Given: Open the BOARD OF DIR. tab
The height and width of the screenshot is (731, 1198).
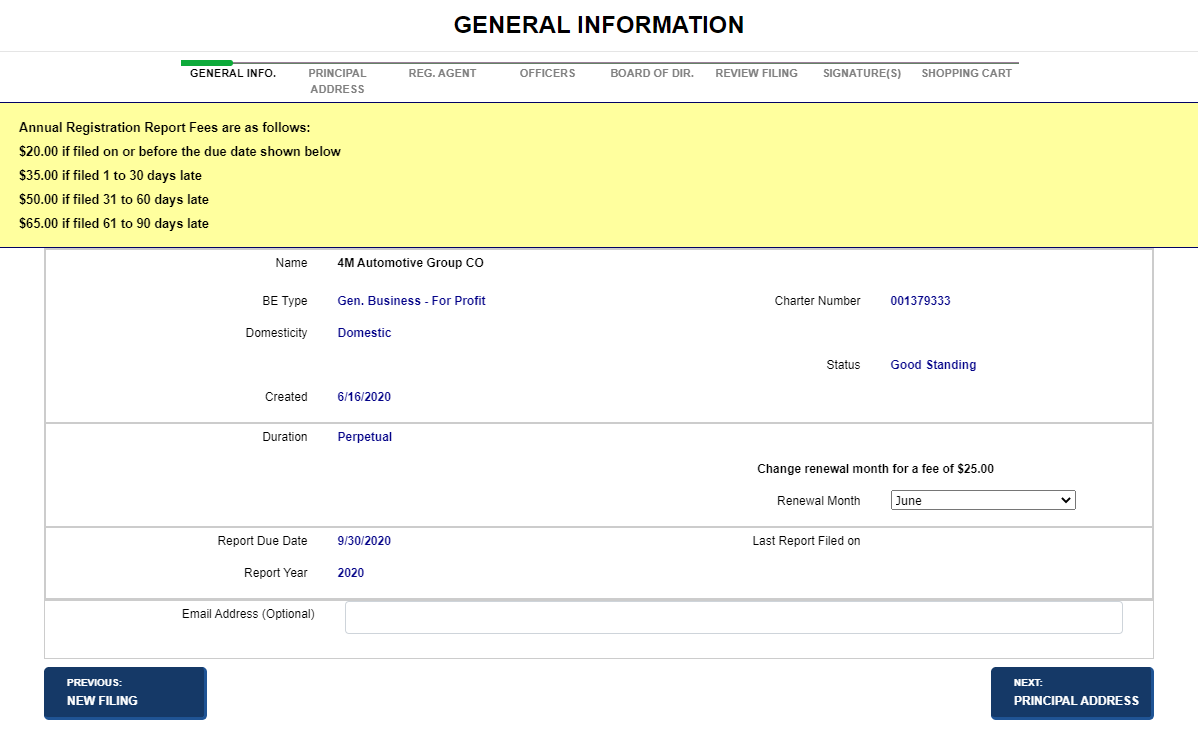Looking at the screenshot, I should tap(651, 72).
